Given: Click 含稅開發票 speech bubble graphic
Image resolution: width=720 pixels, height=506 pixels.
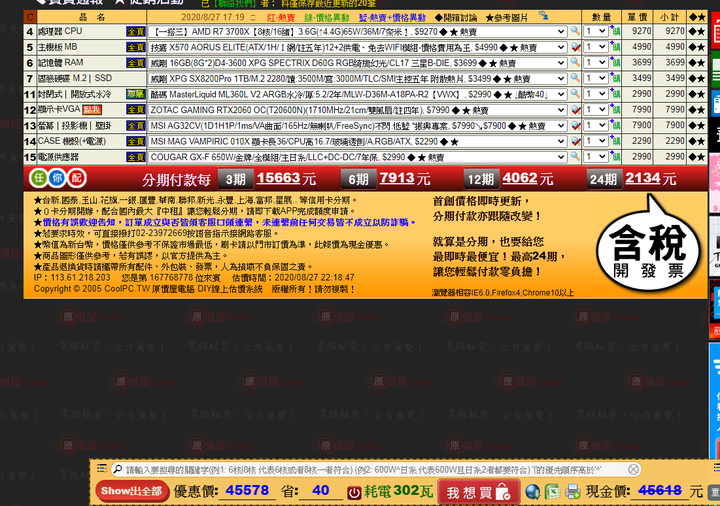Looking at the screenshot, I should (649, 244).
